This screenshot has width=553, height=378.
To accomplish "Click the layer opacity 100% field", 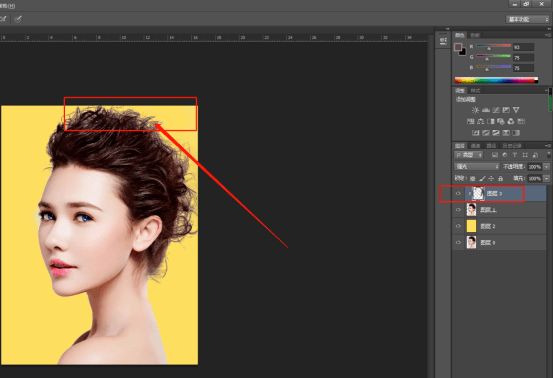I will 535,166.
